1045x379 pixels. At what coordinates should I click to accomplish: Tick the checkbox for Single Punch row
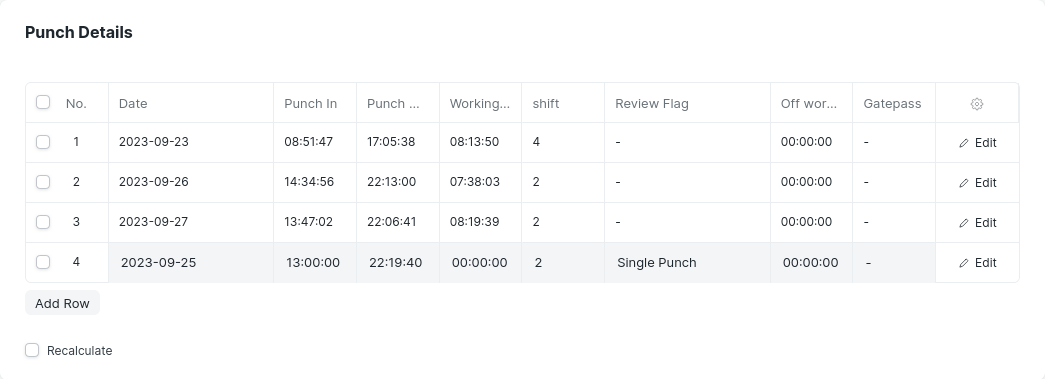(43, 262)
